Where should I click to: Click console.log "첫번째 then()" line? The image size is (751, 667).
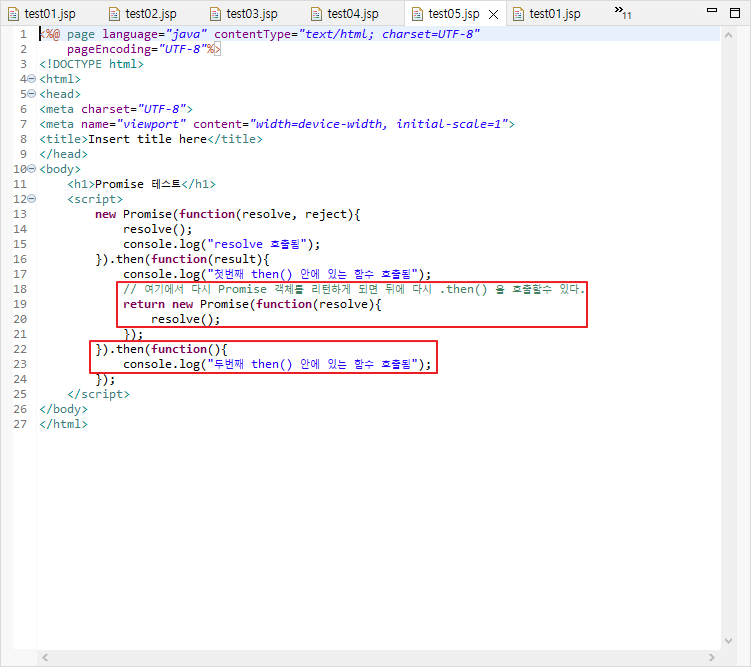277,274
